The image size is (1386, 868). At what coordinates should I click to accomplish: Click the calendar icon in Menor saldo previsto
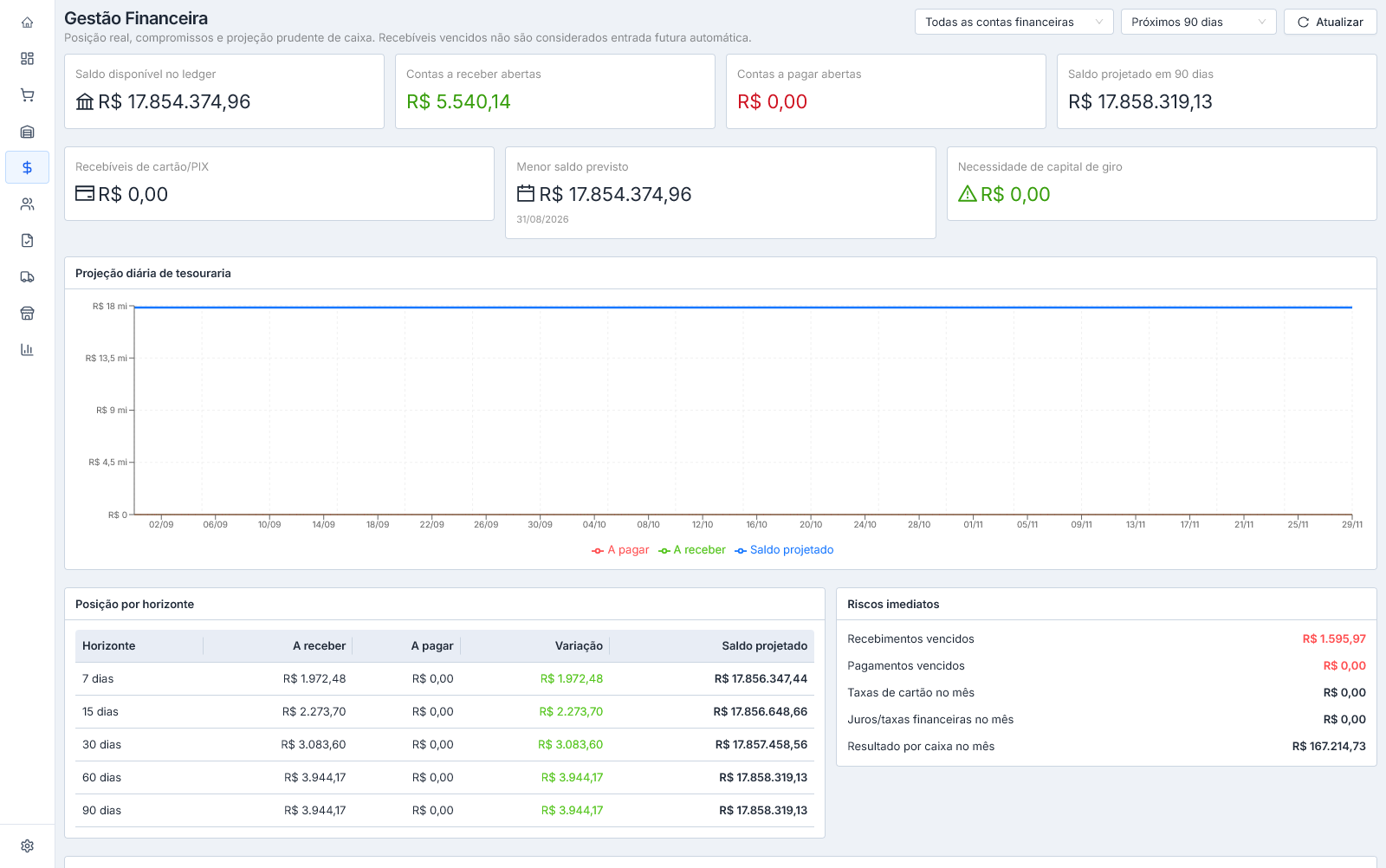pyautogui.click(x=526, y=194)
